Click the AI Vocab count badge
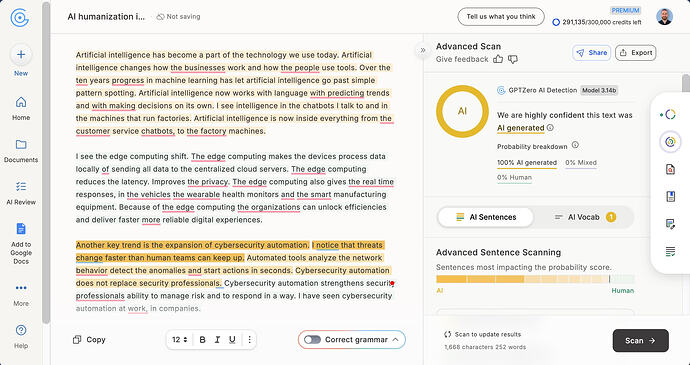The height and width of the screenshot is (365, 690). [x=611, y=217]
